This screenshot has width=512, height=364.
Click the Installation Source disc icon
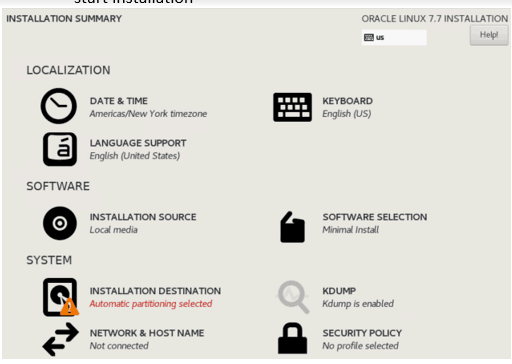[60, 223]
